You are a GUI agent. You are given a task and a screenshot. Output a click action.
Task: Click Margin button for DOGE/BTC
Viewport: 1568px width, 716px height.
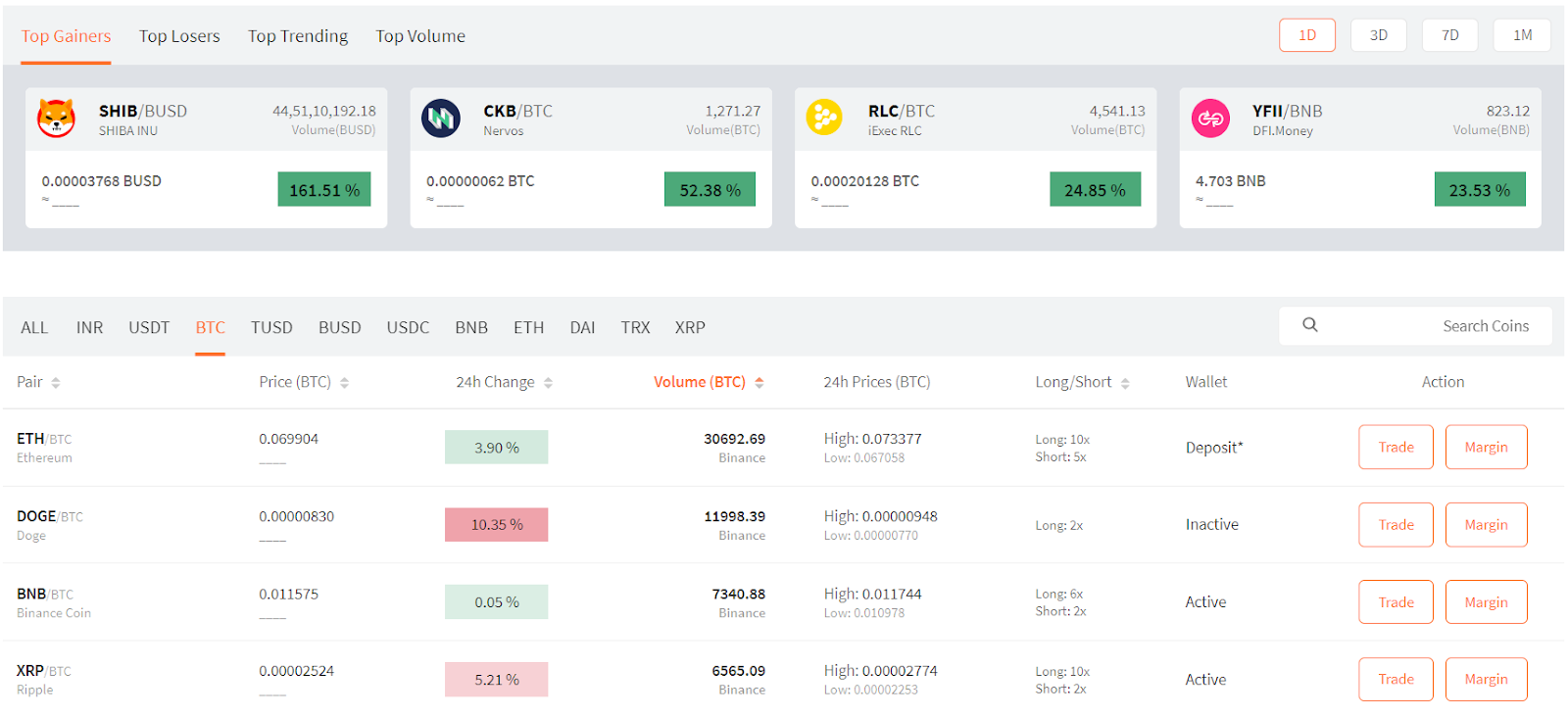1486,524
